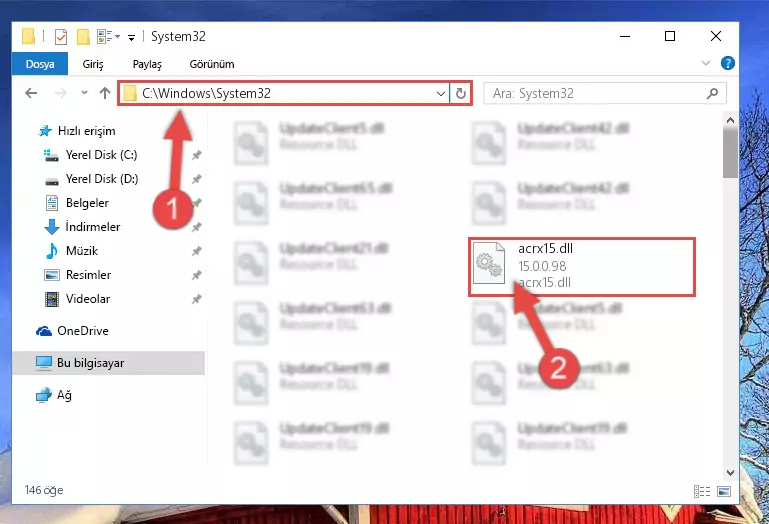Open the Customize Quick Access Toolbar arrow
The height and width of the screenshot is (524, 769).
tap(131, 37)
